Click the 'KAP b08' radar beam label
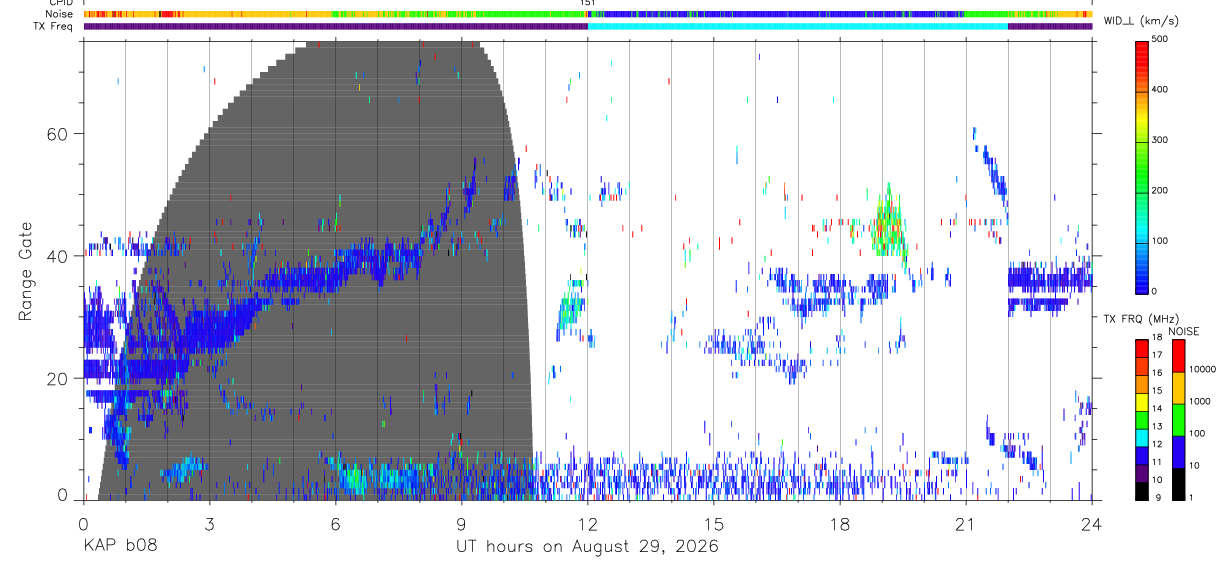The image size is (1228, 567). (x=119, y=547)
